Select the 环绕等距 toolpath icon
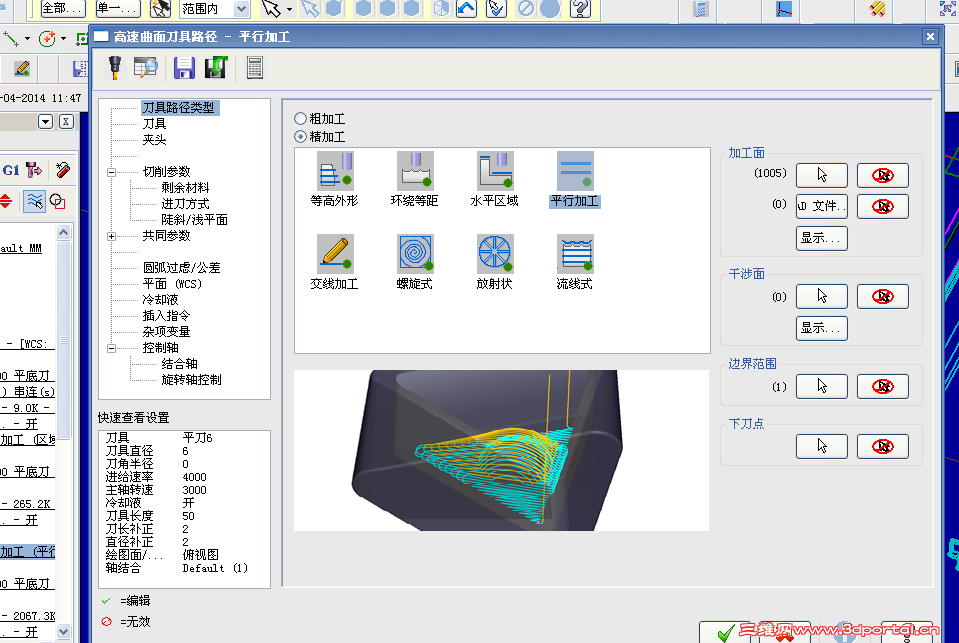Viewport: 959px width, 643px height. pos(414,170)
